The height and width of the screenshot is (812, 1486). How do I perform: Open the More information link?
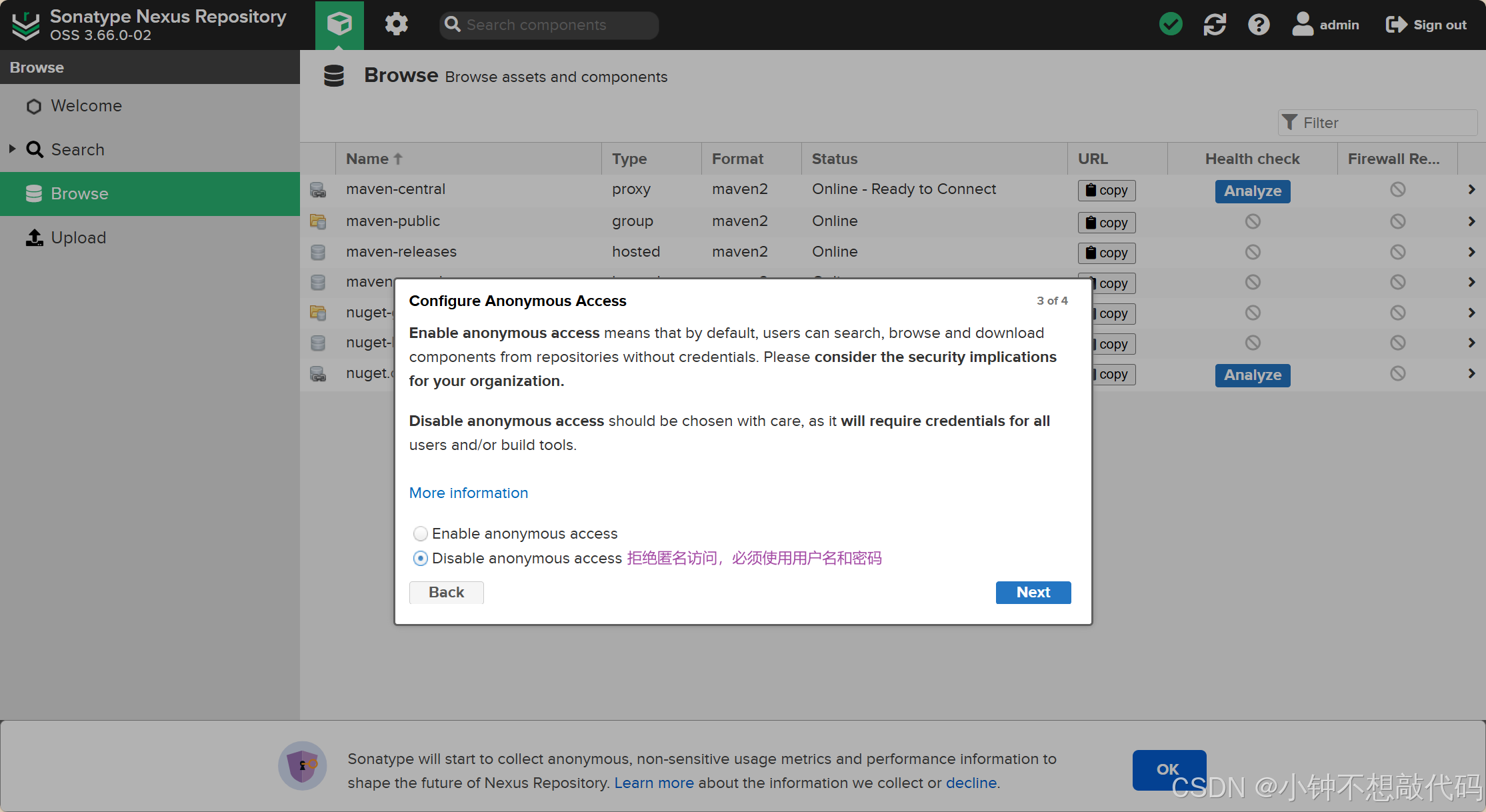pos(469,493)
